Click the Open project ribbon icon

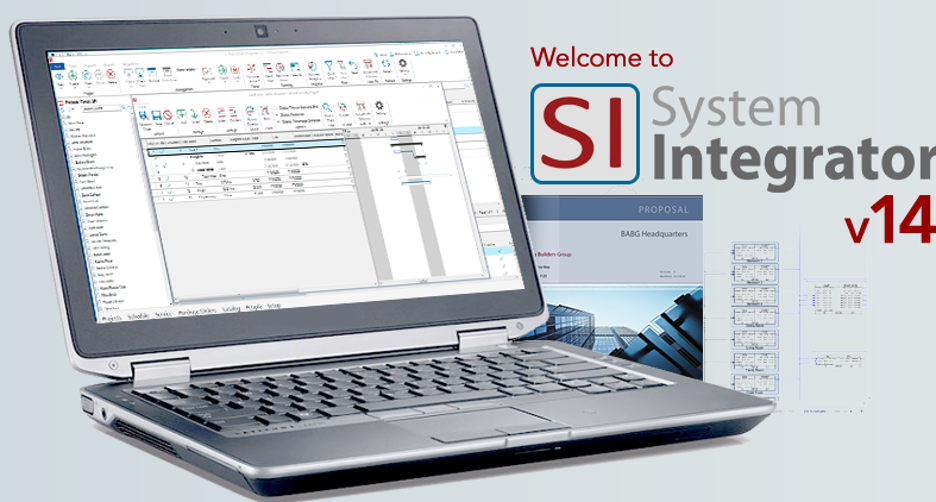point(87,75)
